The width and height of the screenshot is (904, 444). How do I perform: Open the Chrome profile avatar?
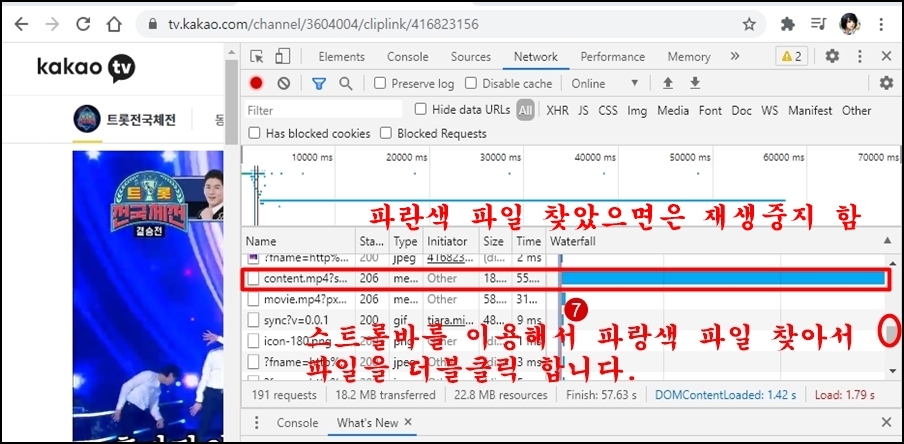coord(850,24)
